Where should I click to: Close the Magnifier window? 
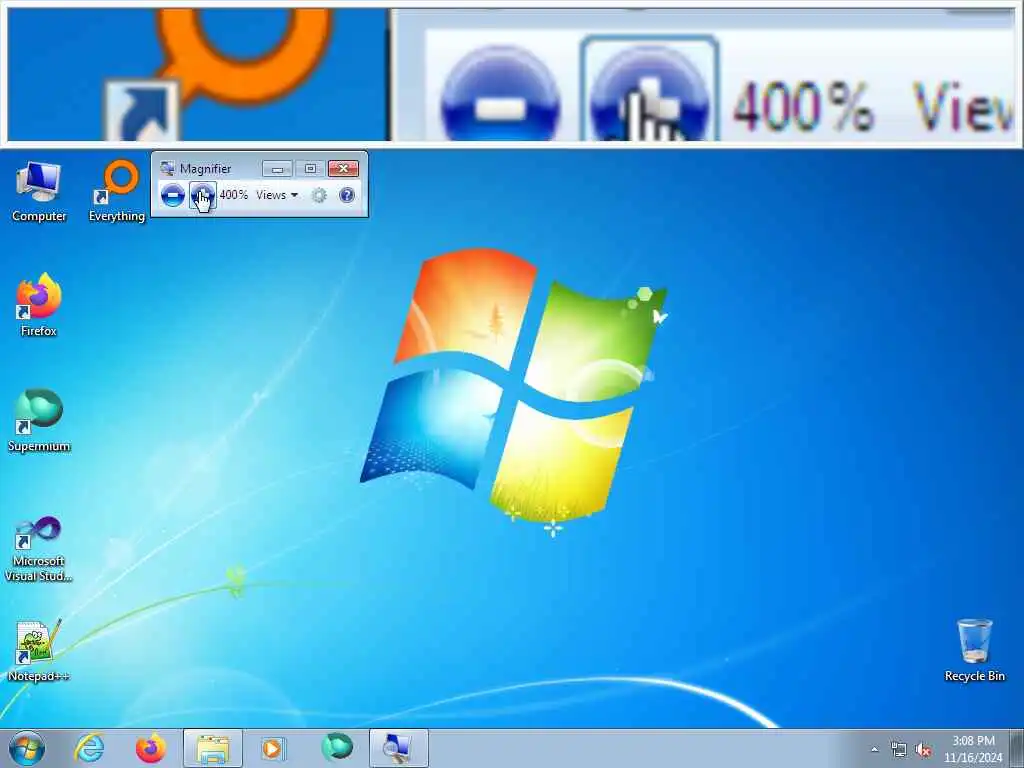pos(343,169)
